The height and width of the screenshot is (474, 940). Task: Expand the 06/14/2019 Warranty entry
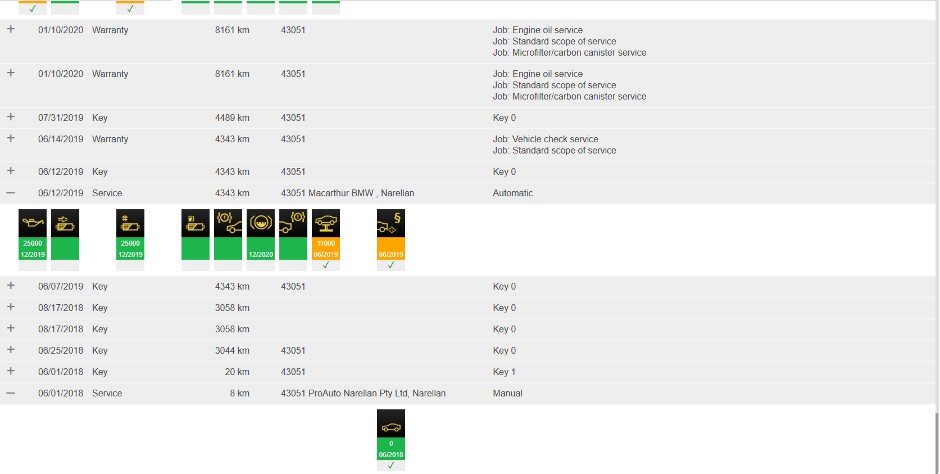coord(10,138)
